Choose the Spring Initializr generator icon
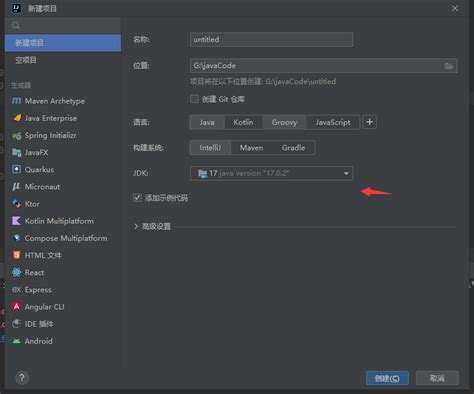This screenshot has width=474, height=394. point(16,135)
